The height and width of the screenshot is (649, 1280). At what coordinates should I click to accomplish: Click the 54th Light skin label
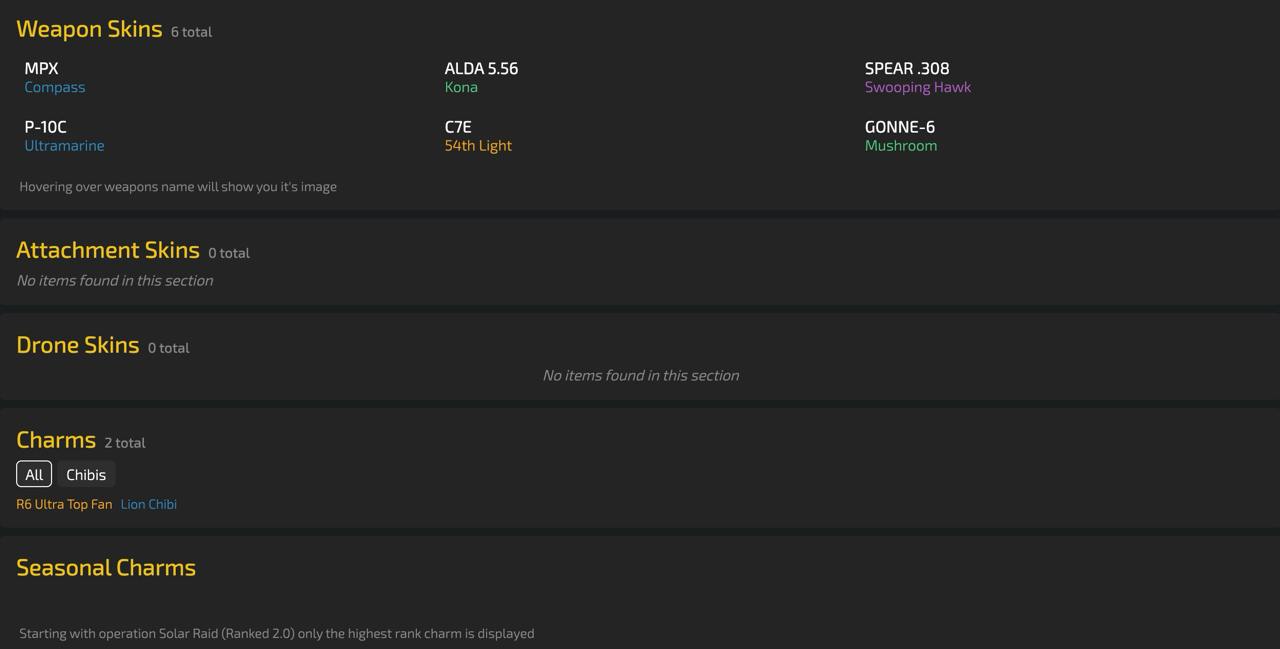[478, 145]
